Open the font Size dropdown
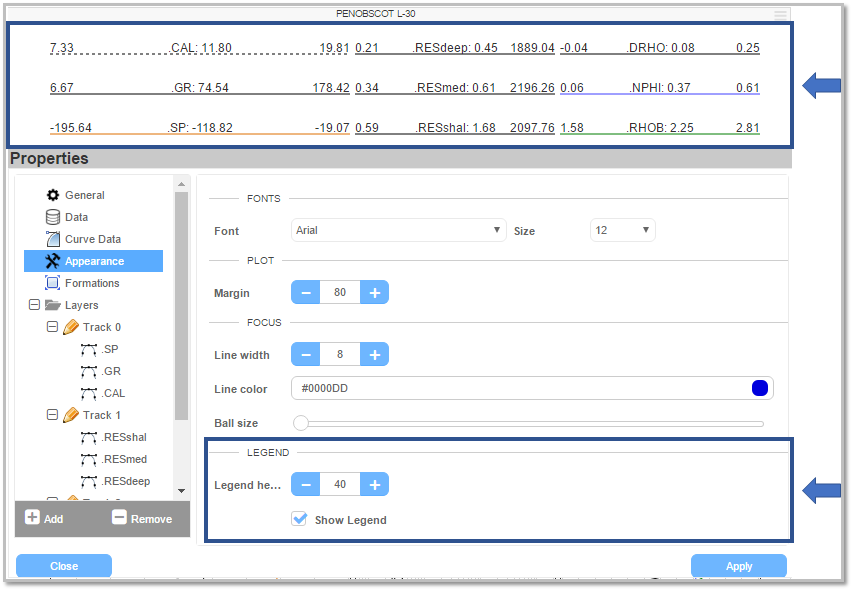The image size is (853, 591). pyautogui.click(x=623, y=230)
